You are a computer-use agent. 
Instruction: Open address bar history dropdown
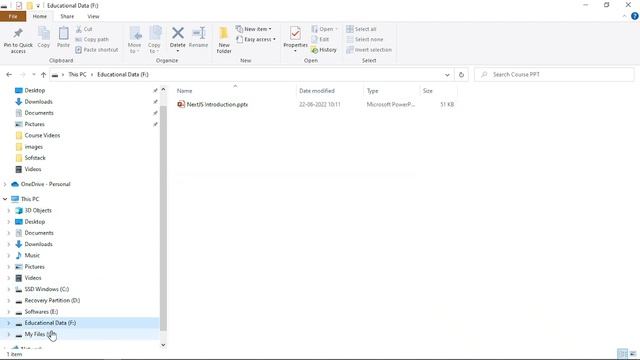[447, 75]
